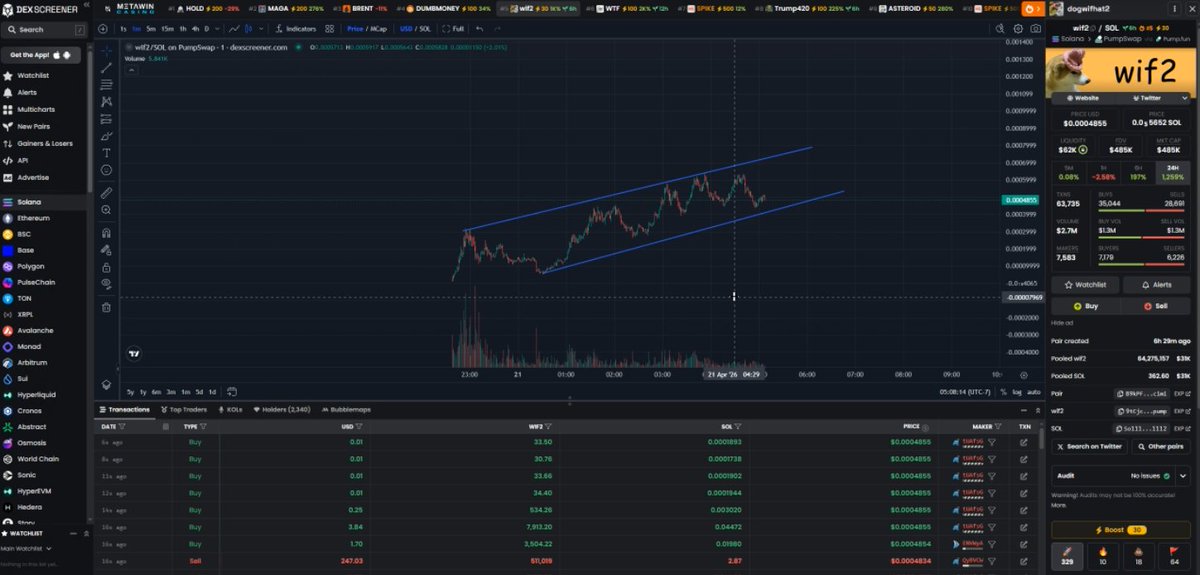Expand the chart style dropdown arrow

(x=261, y=29)
